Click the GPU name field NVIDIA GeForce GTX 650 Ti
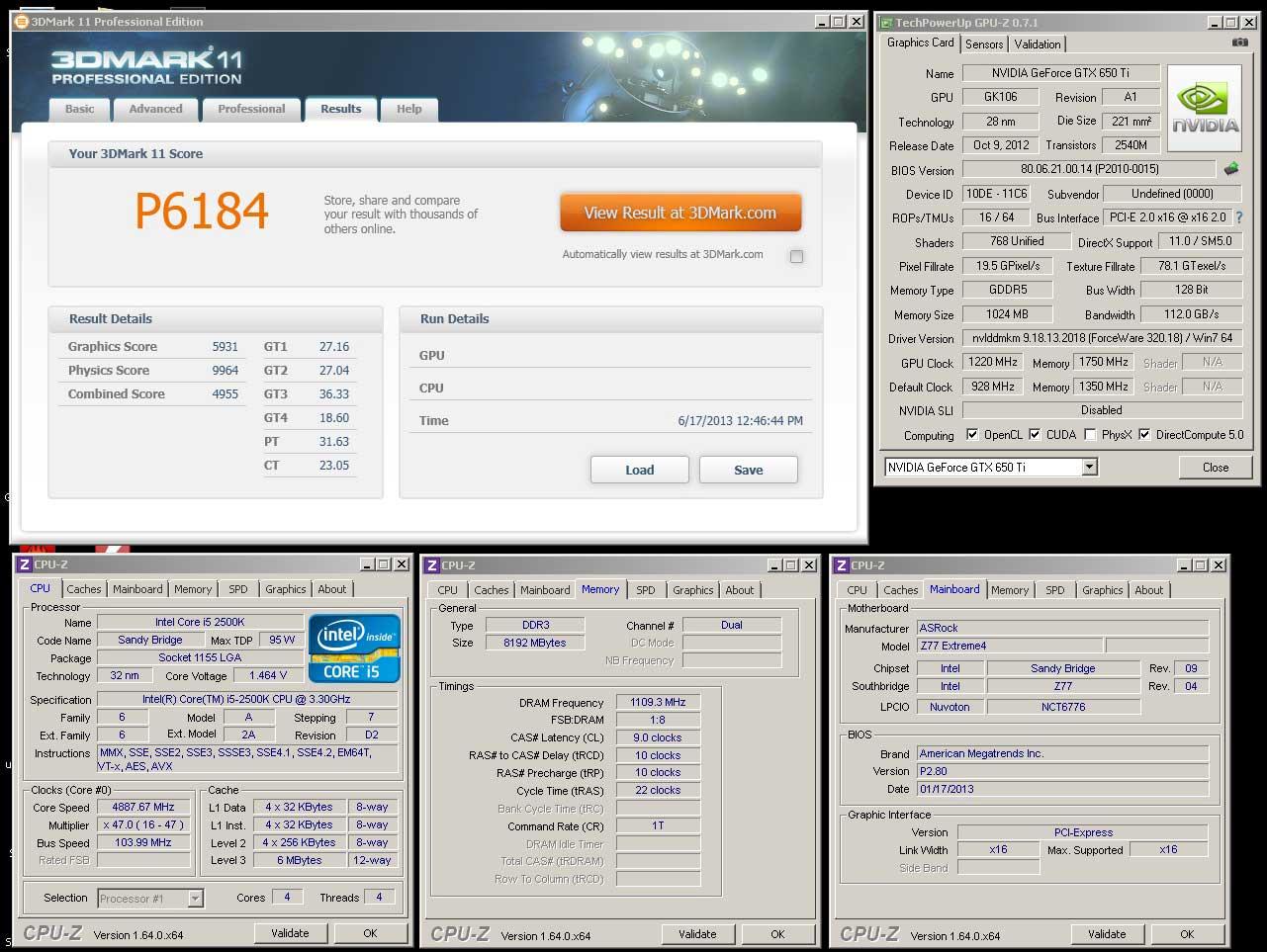 [x=1060, y=73]
